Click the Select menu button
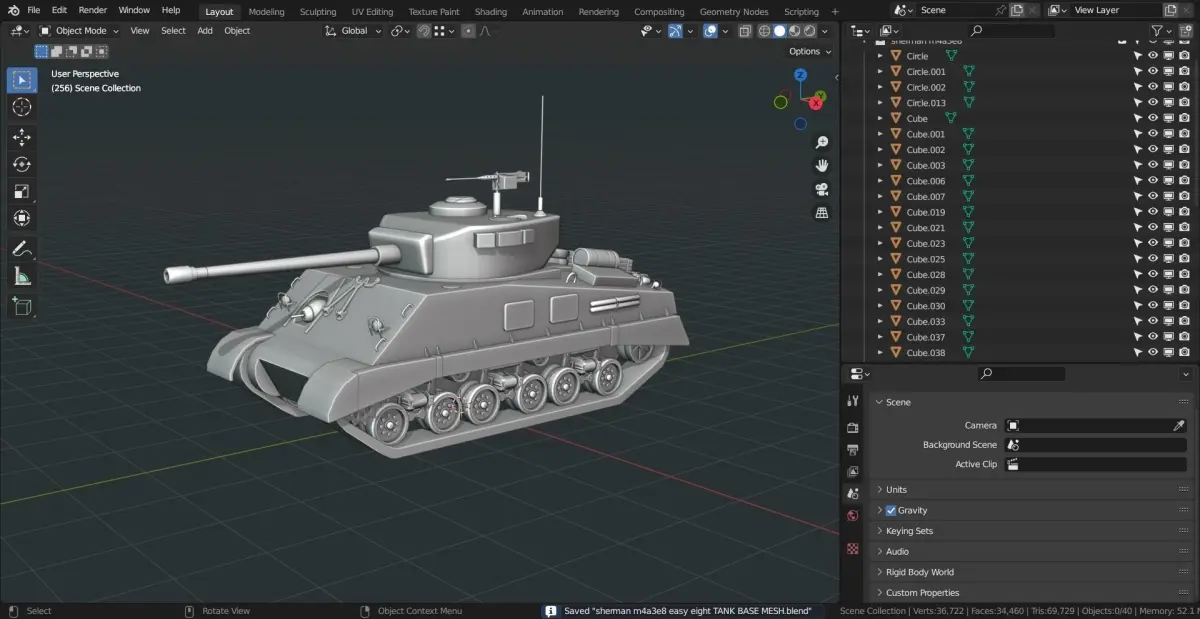 click(173, 31)
